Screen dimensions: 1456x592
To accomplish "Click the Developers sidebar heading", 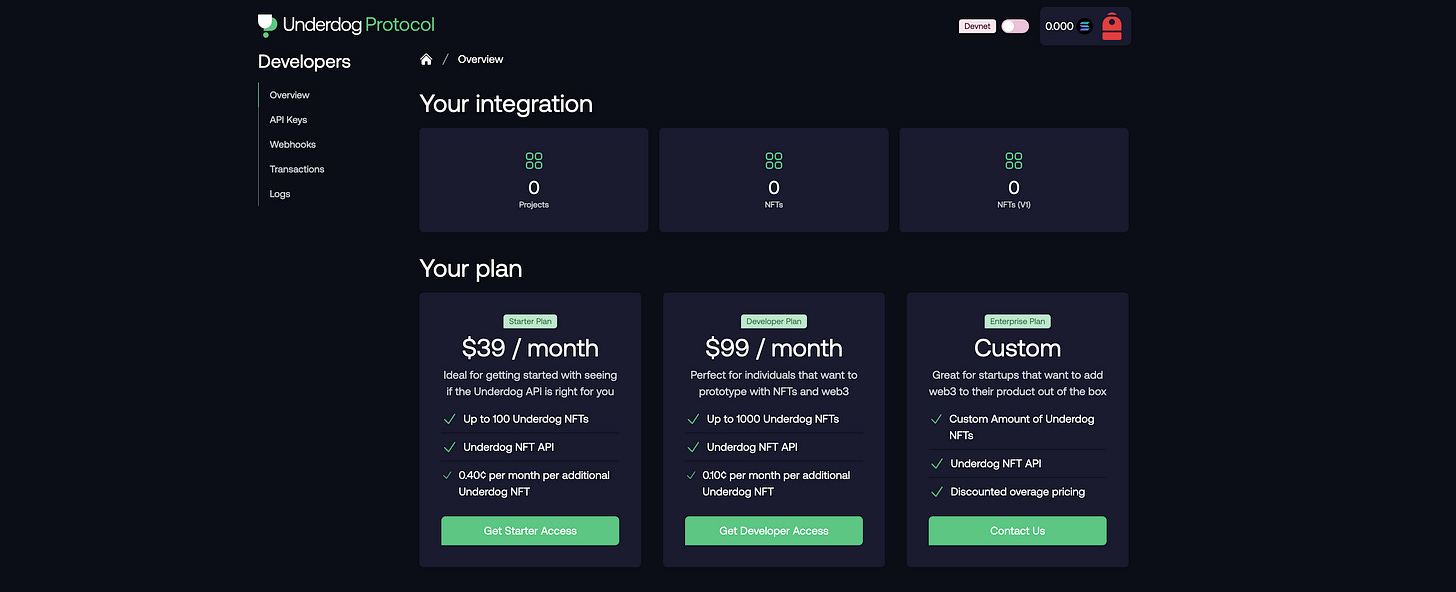I will (304, 62).
